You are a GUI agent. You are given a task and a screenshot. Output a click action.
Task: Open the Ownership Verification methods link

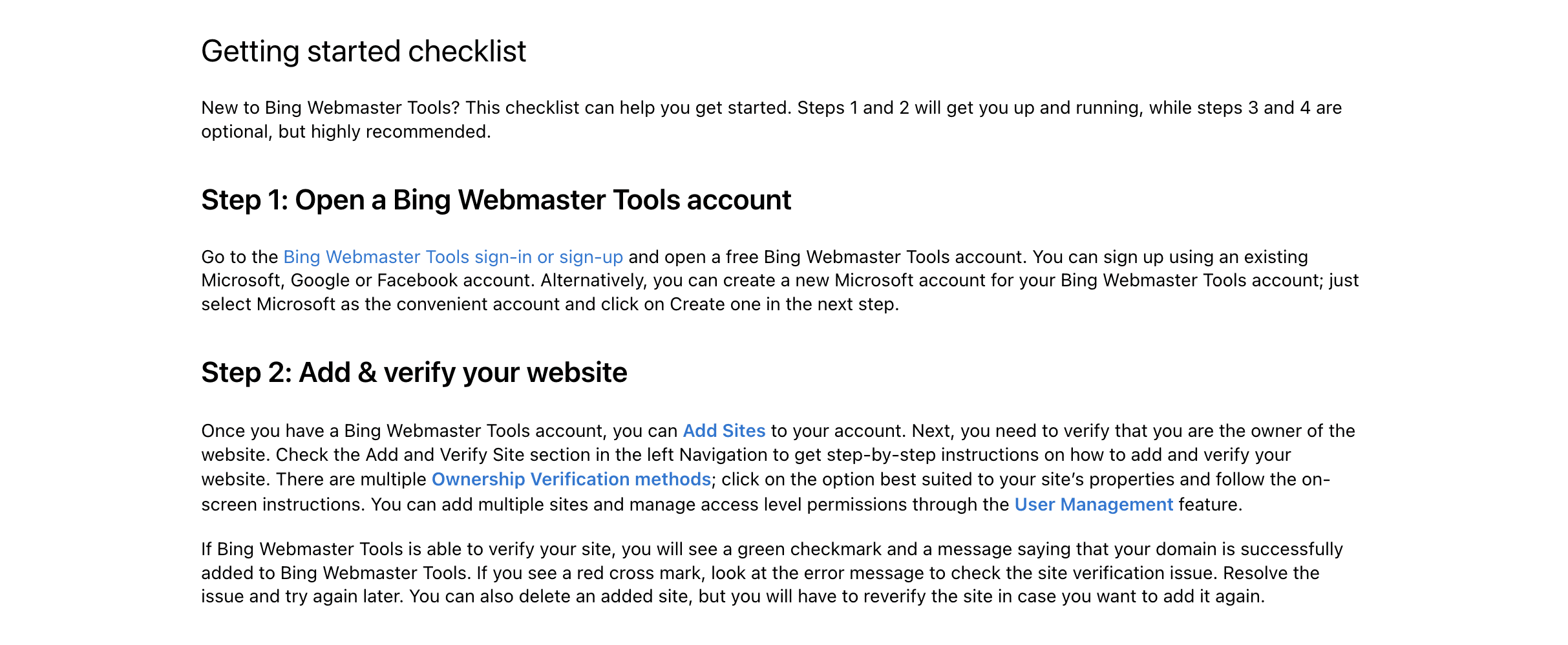(x=571, y=480)
